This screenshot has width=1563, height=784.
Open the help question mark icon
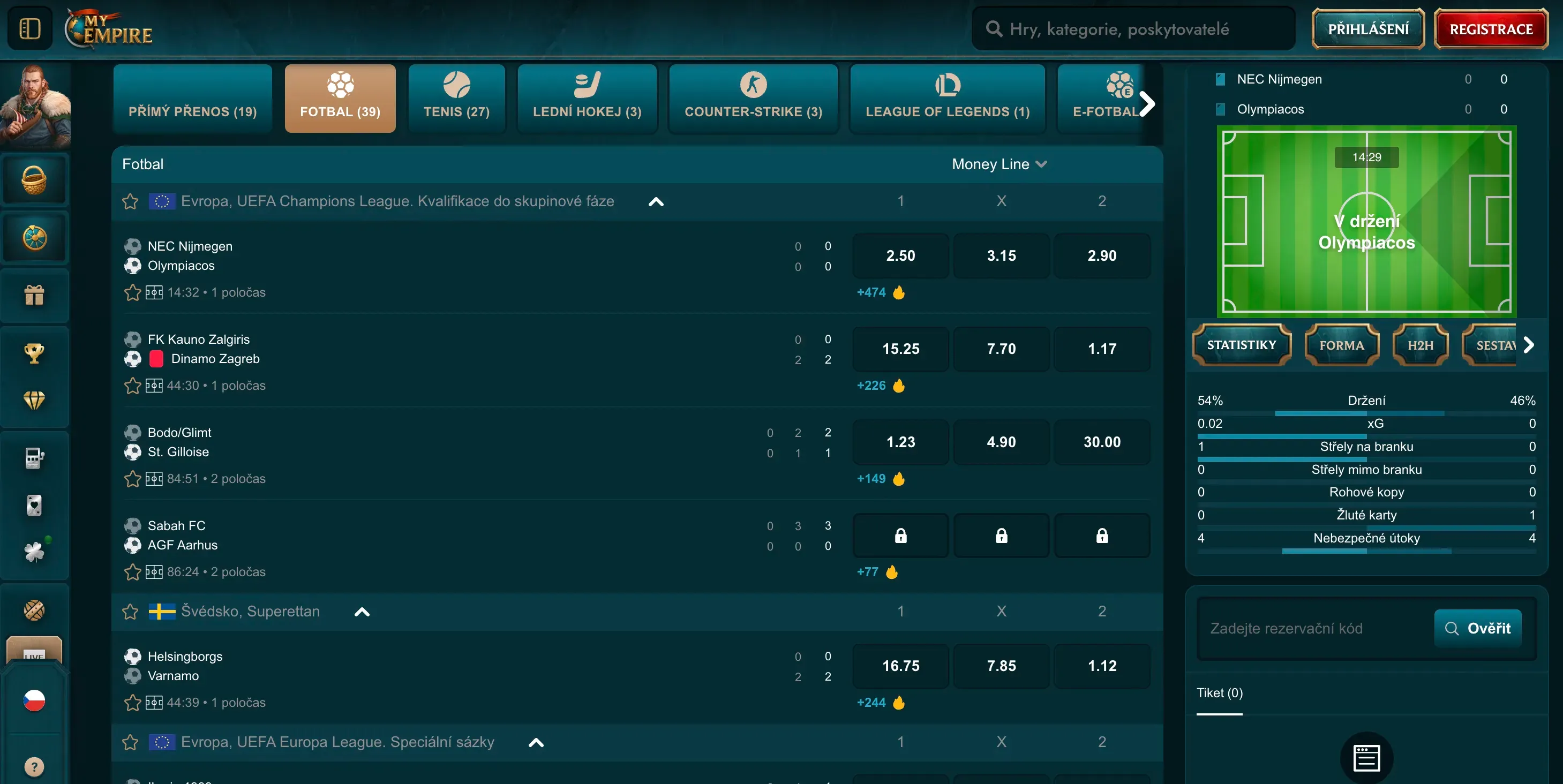point(34,767)
